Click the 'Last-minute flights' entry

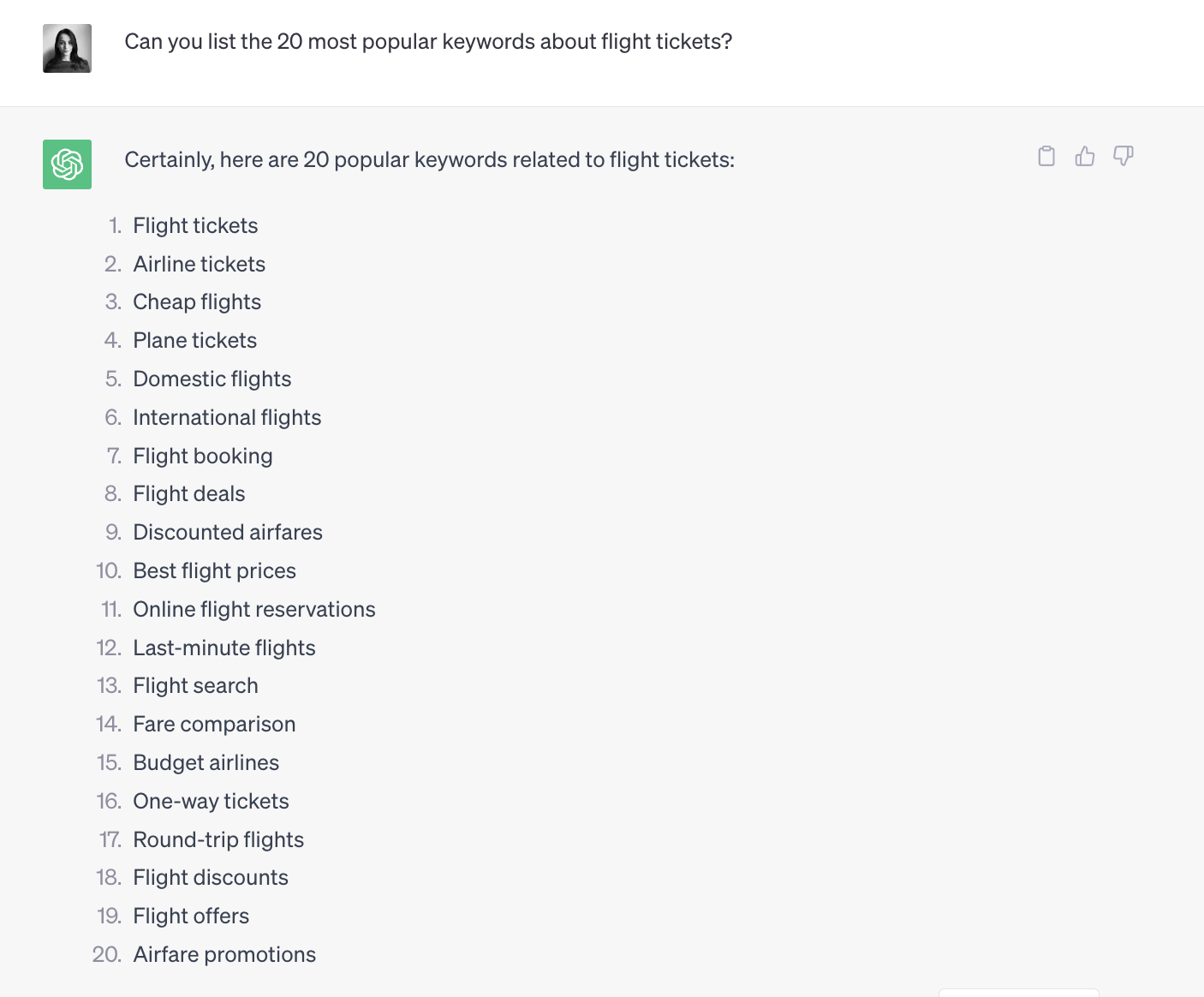(224, 648)
